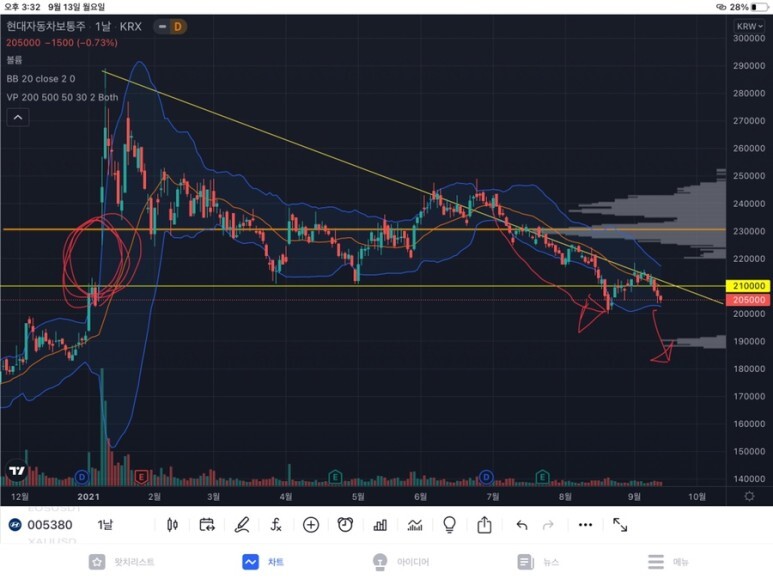Share the chart using share icon

point(484,524)
